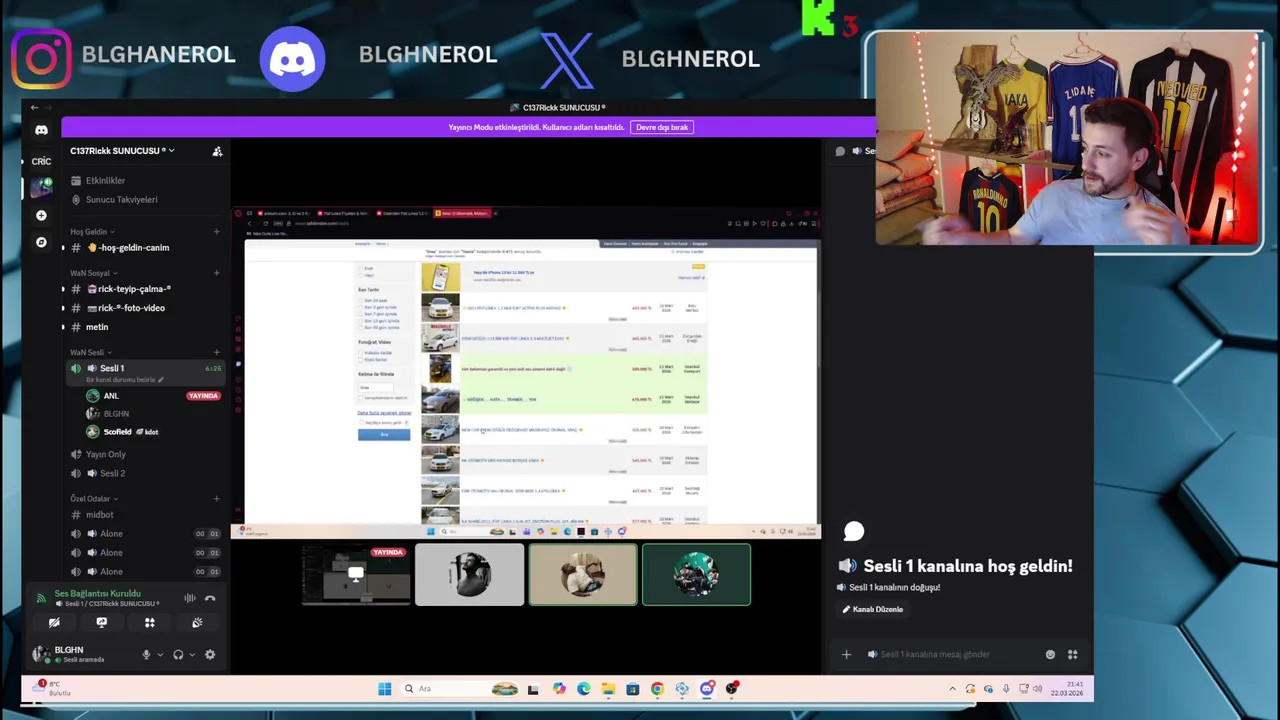Image resolution: width=1280 pixels, height=720 pixels.
Task: Collapse the WaN Sosyal category
Action: [94, 273]
